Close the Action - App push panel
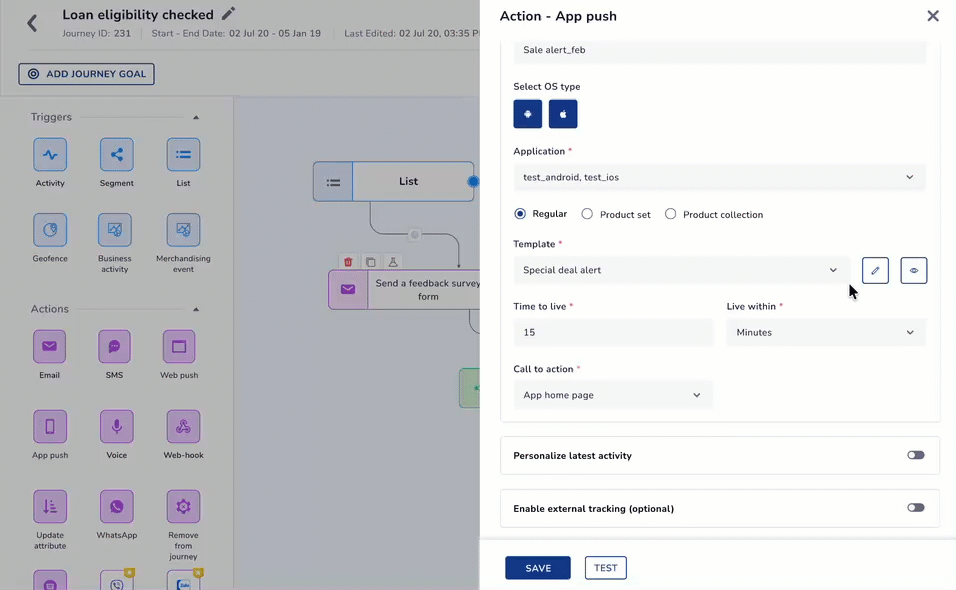The image size is (956, 590). (933, 16)
